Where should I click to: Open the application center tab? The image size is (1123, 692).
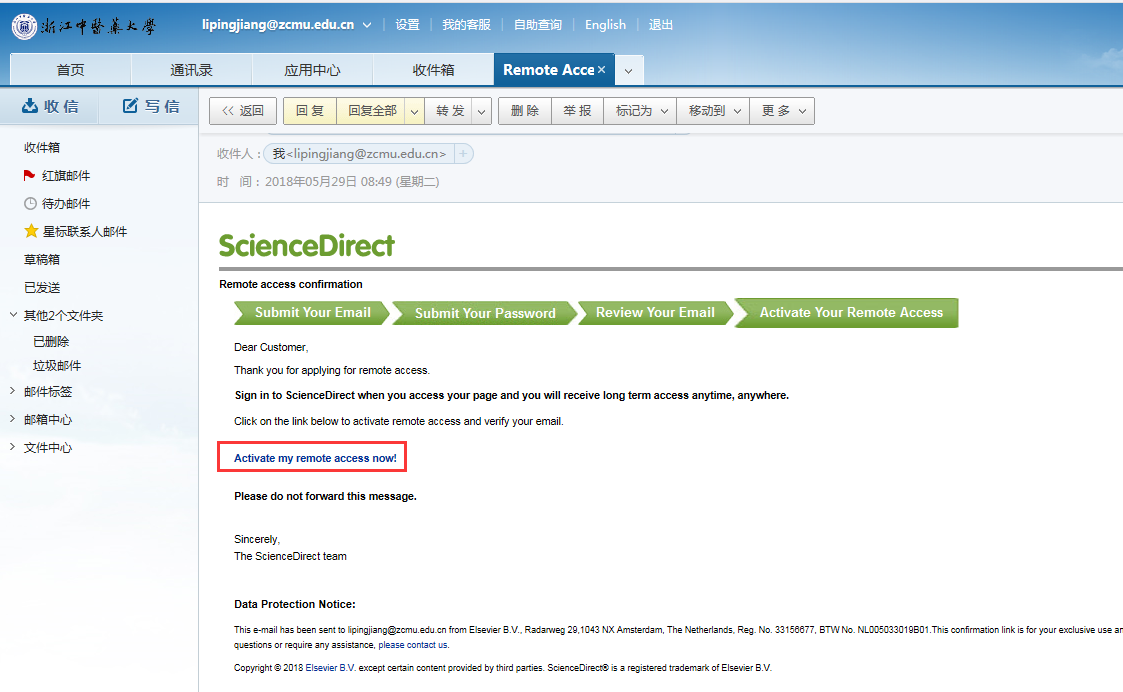click(312, 70)
